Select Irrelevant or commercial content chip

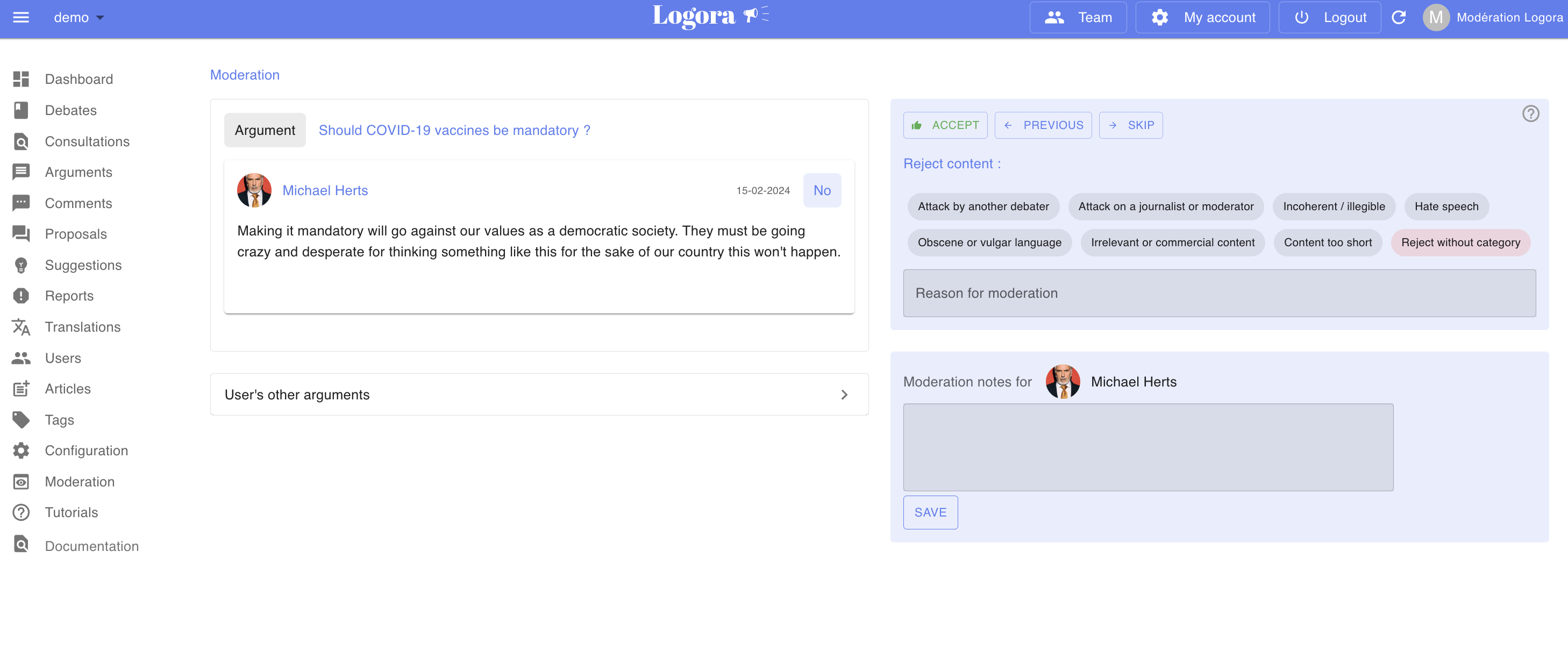(x=1172, y=242)
